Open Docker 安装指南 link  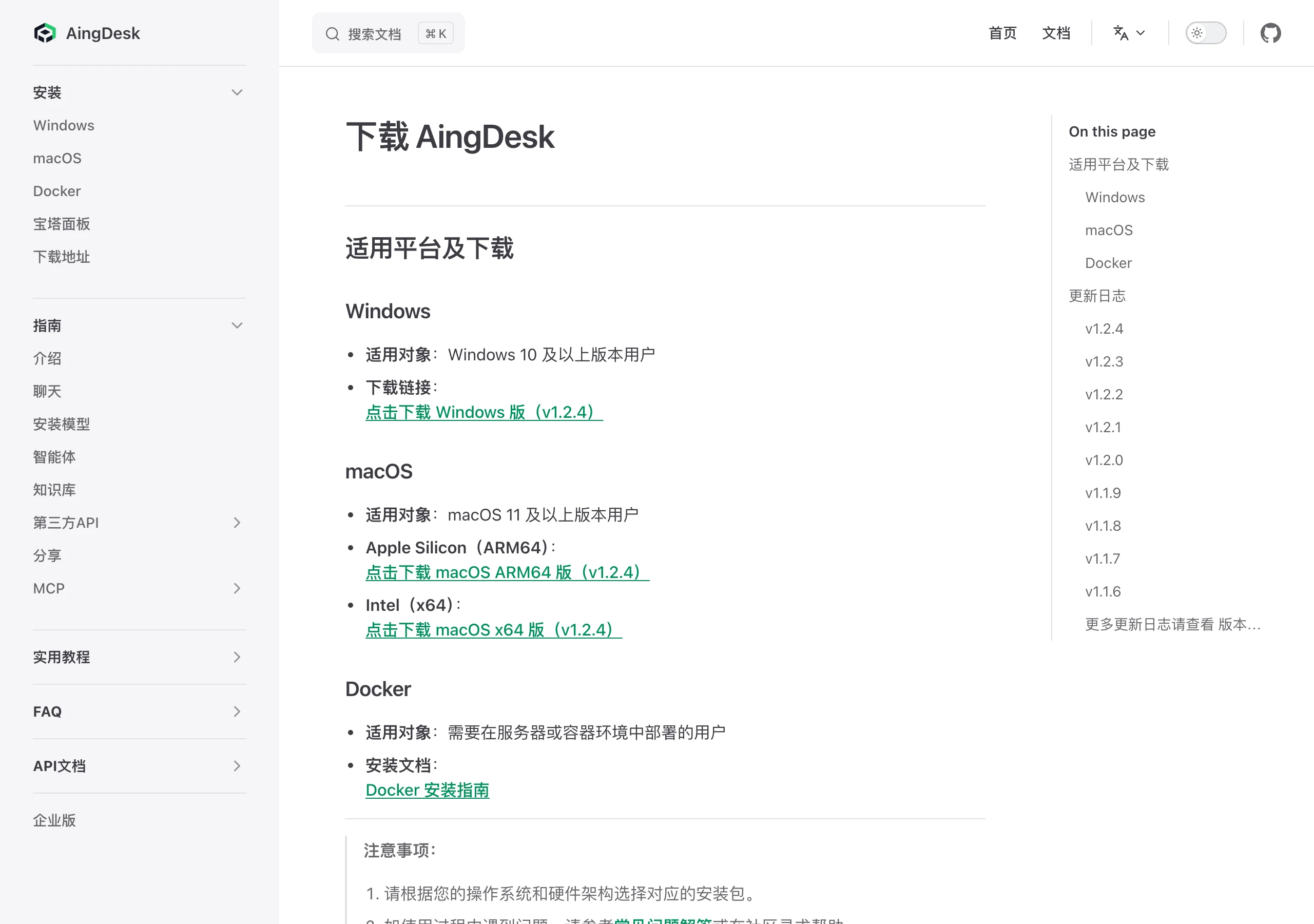coord(428,790)
